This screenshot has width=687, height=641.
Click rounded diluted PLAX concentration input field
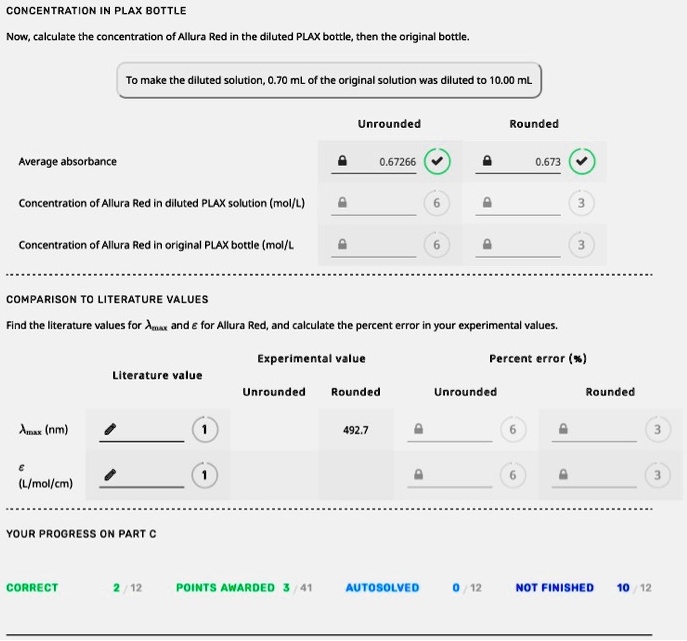tap(527, 203)
